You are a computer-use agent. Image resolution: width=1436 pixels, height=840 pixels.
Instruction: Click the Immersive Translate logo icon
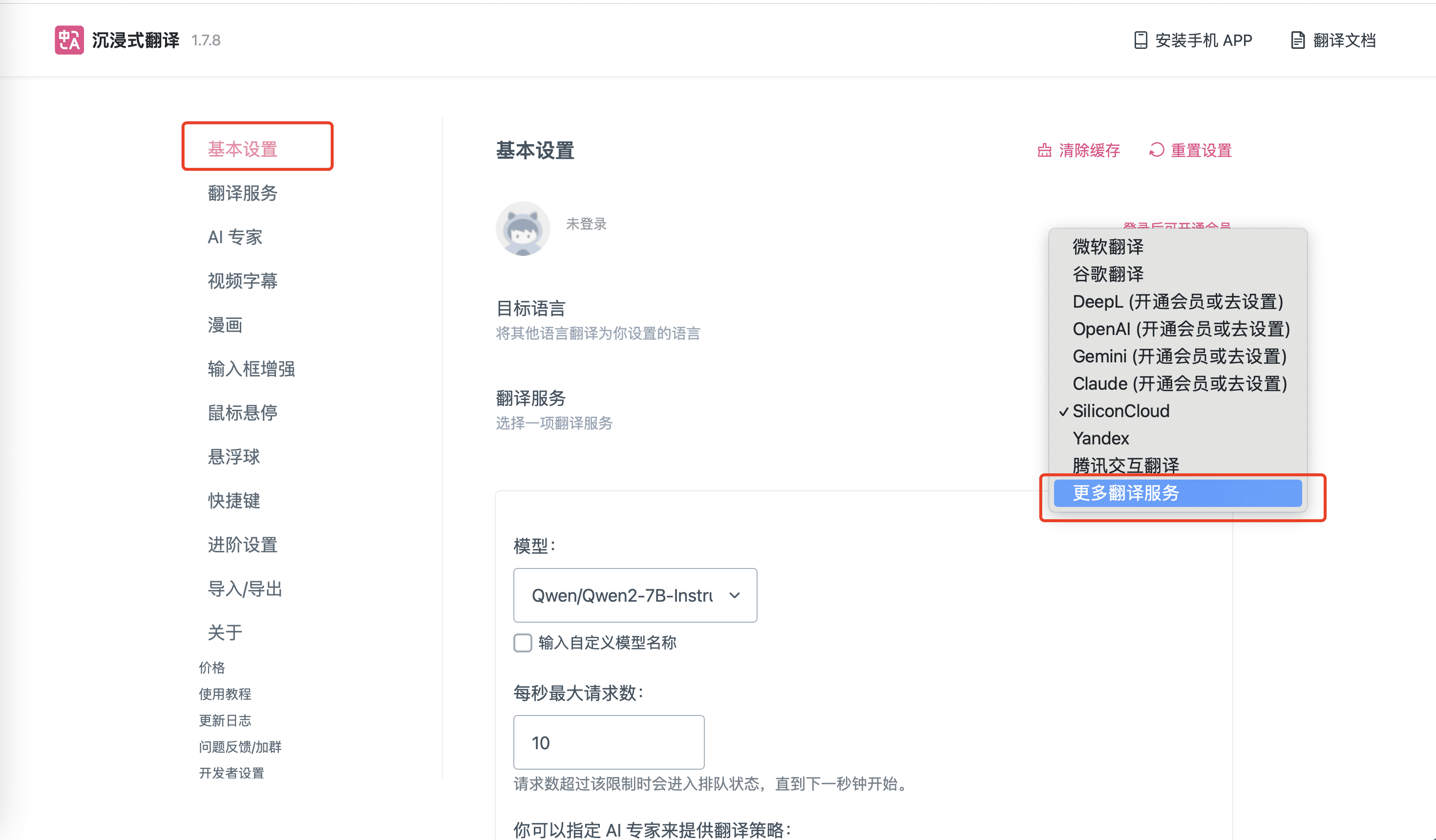69,40
